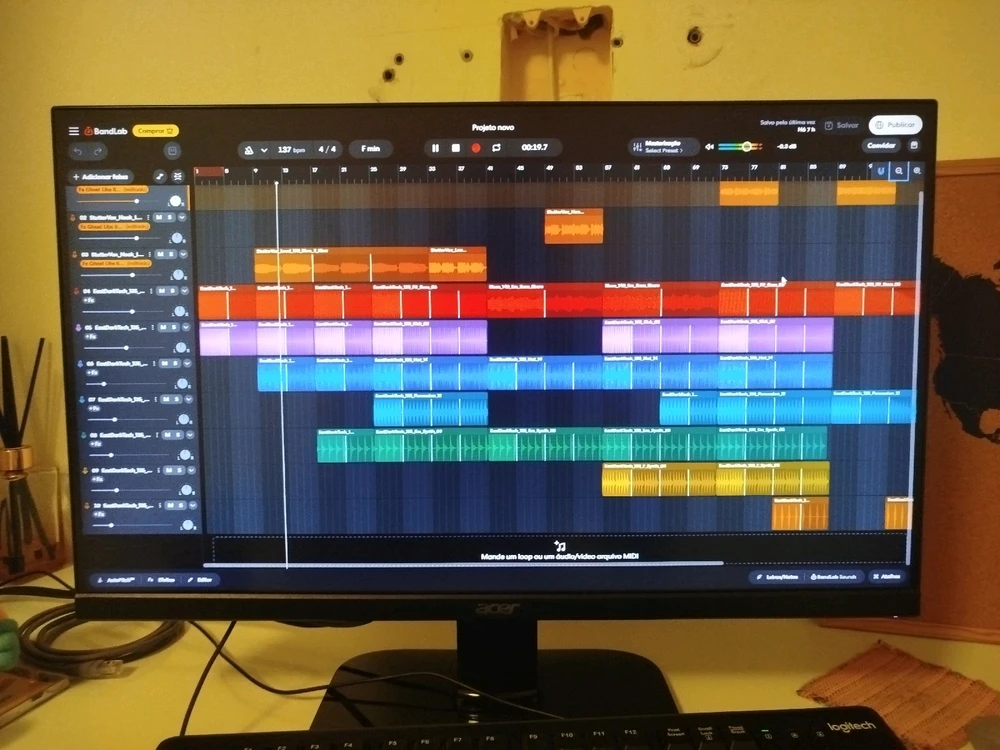1000x750 pixels.
Task: Open the Select Preset mastering dropdown
Action: coord(663,152)
